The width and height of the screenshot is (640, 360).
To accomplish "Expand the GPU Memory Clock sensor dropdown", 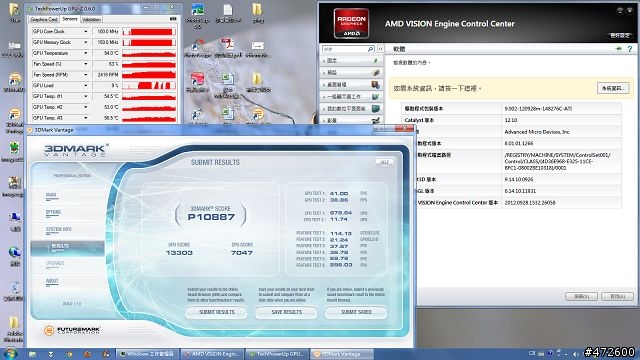I will (86, 42).
